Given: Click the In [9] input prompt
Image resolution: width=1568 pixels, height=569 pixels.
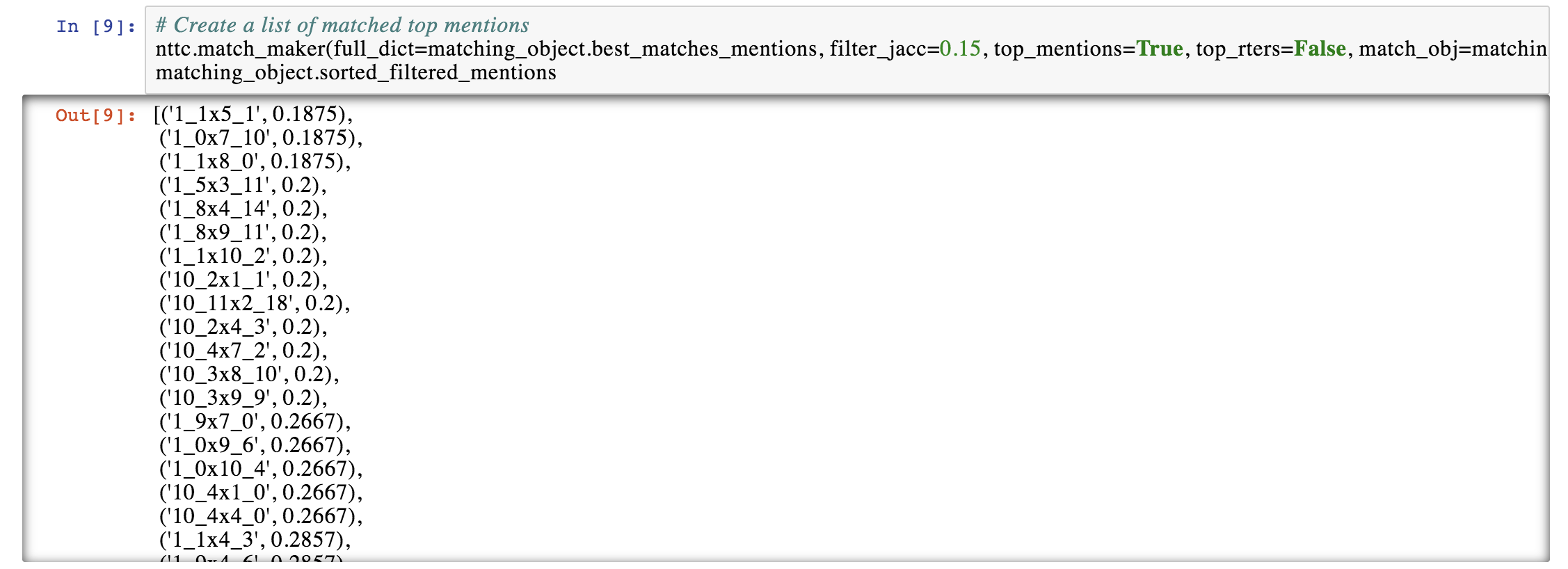Looking at the screenshot, I should click(96, 26).
